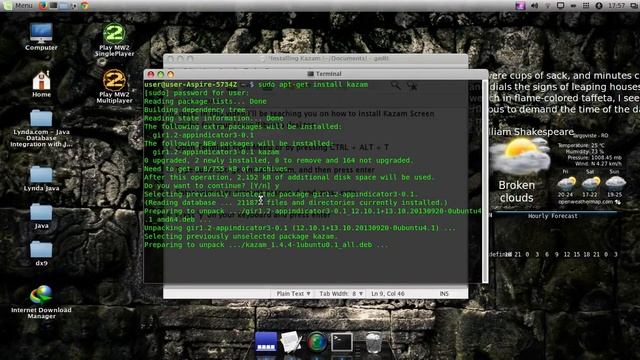
Task: Open the terminal launcher in the top panel
Action: coord(53,5)
